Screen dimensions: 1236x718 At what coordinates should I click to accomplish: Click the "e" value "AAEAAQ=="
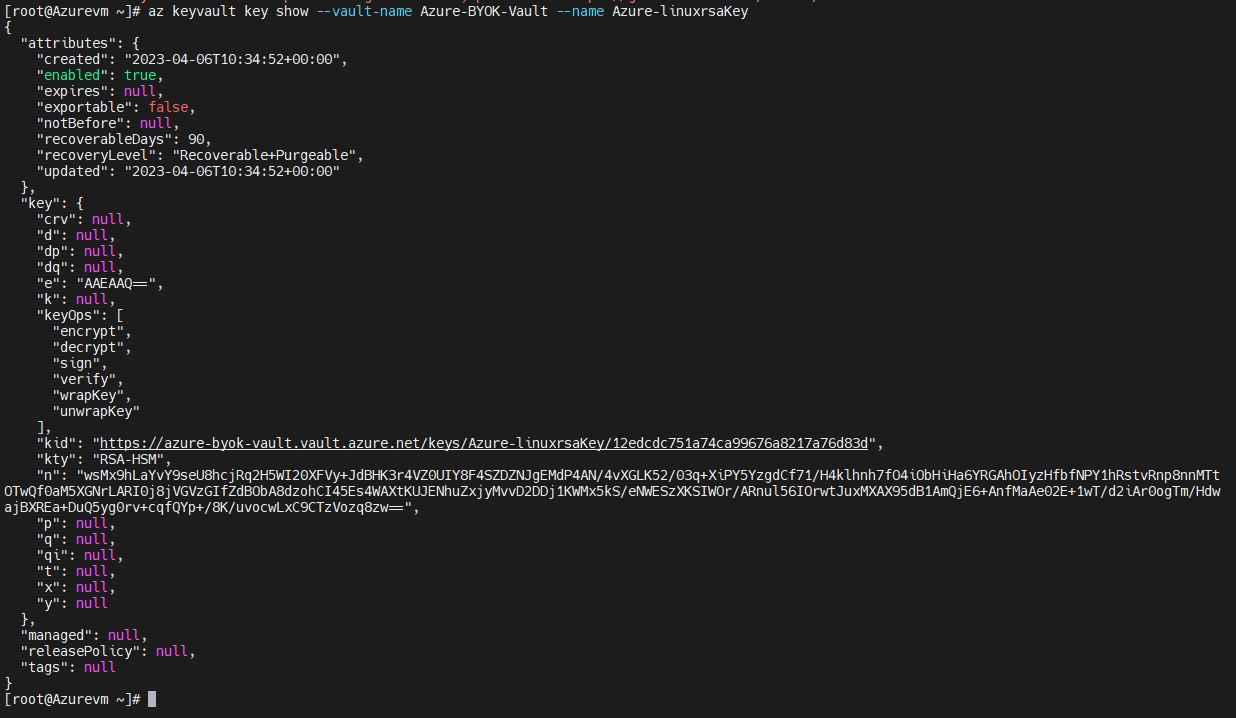(x=116, y=283)
